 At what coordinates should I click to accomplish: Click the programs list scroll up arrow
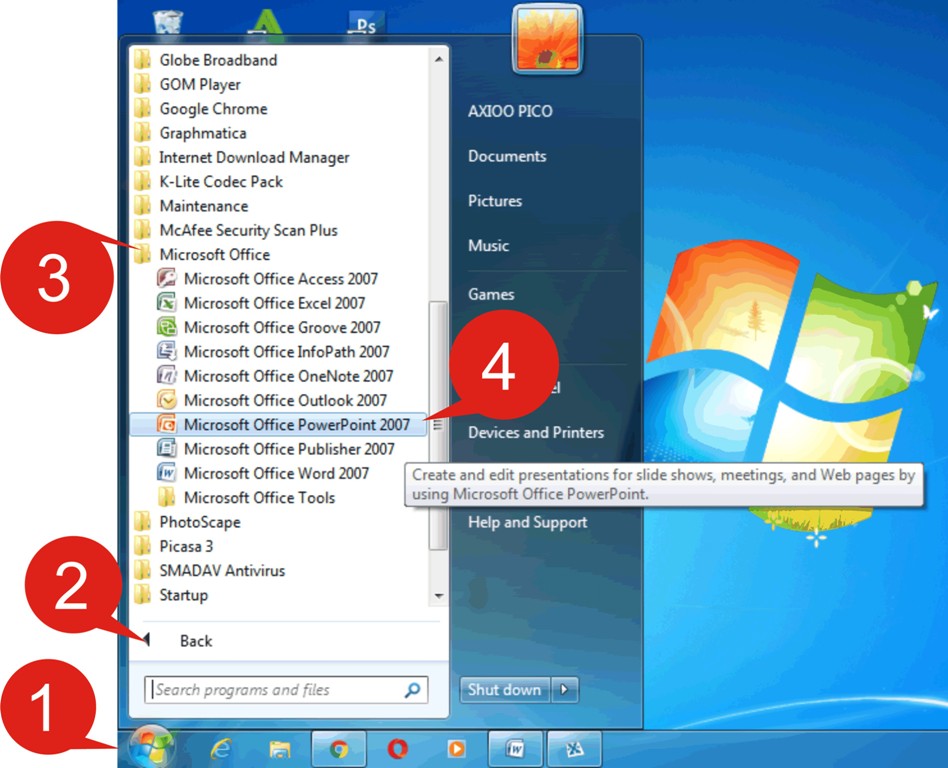[x=439, y=59]
